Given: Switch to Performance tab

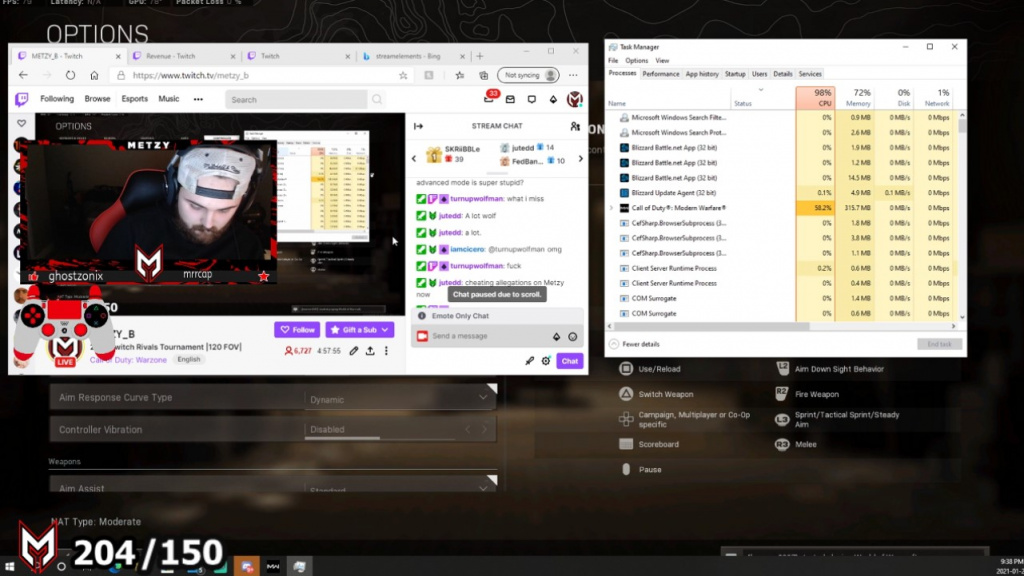Looking at the screenshot, I should [x=660, y=74].
